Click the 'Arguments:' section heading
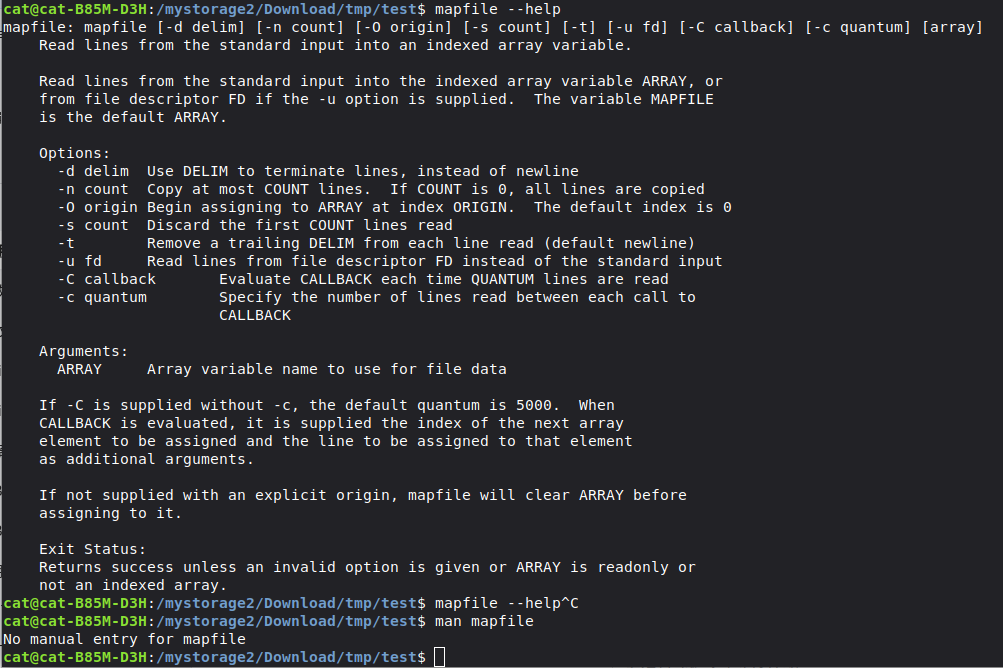 (x=83, y=351)
